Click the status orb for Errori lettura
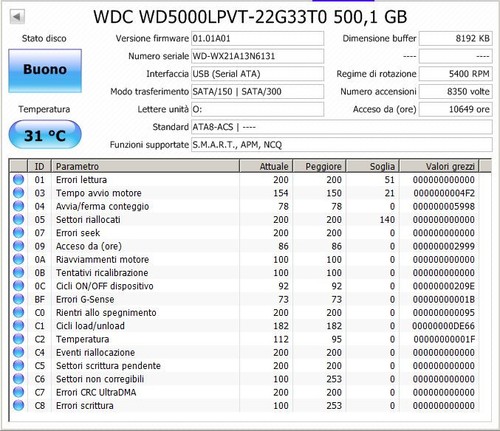 click(x=19, y=179)
